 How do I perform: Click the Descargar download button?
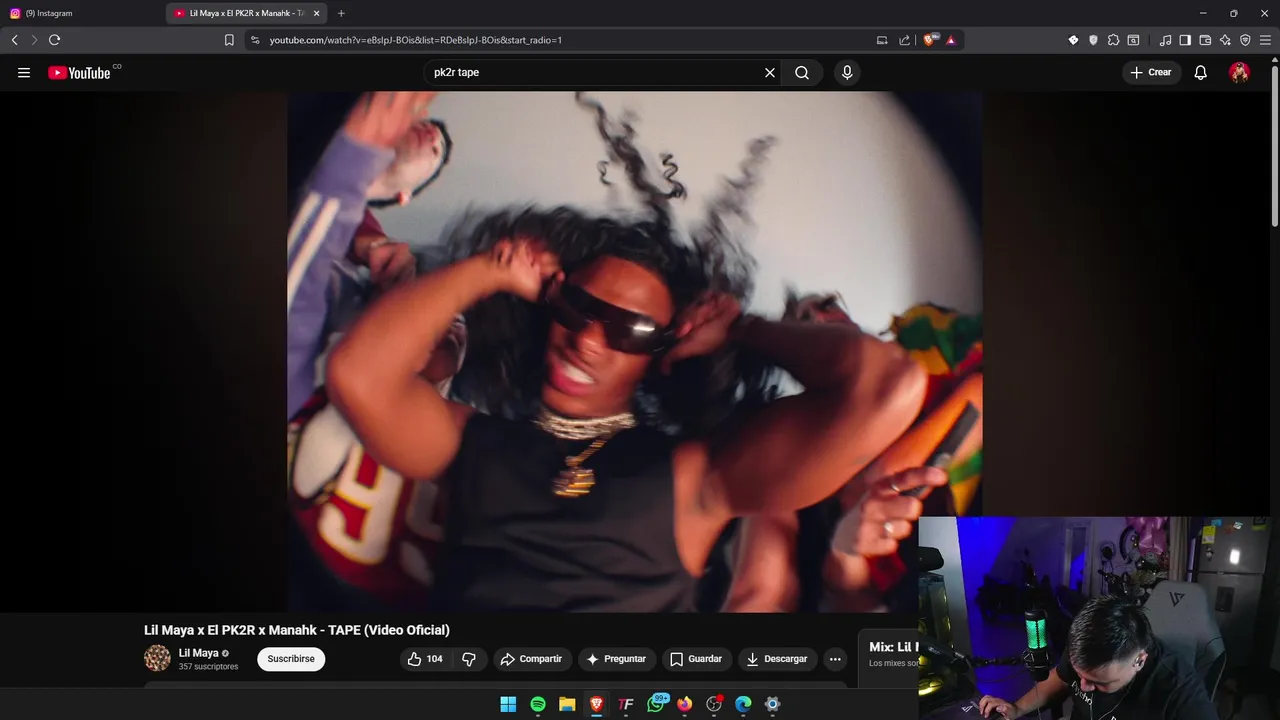coord(777,659)
